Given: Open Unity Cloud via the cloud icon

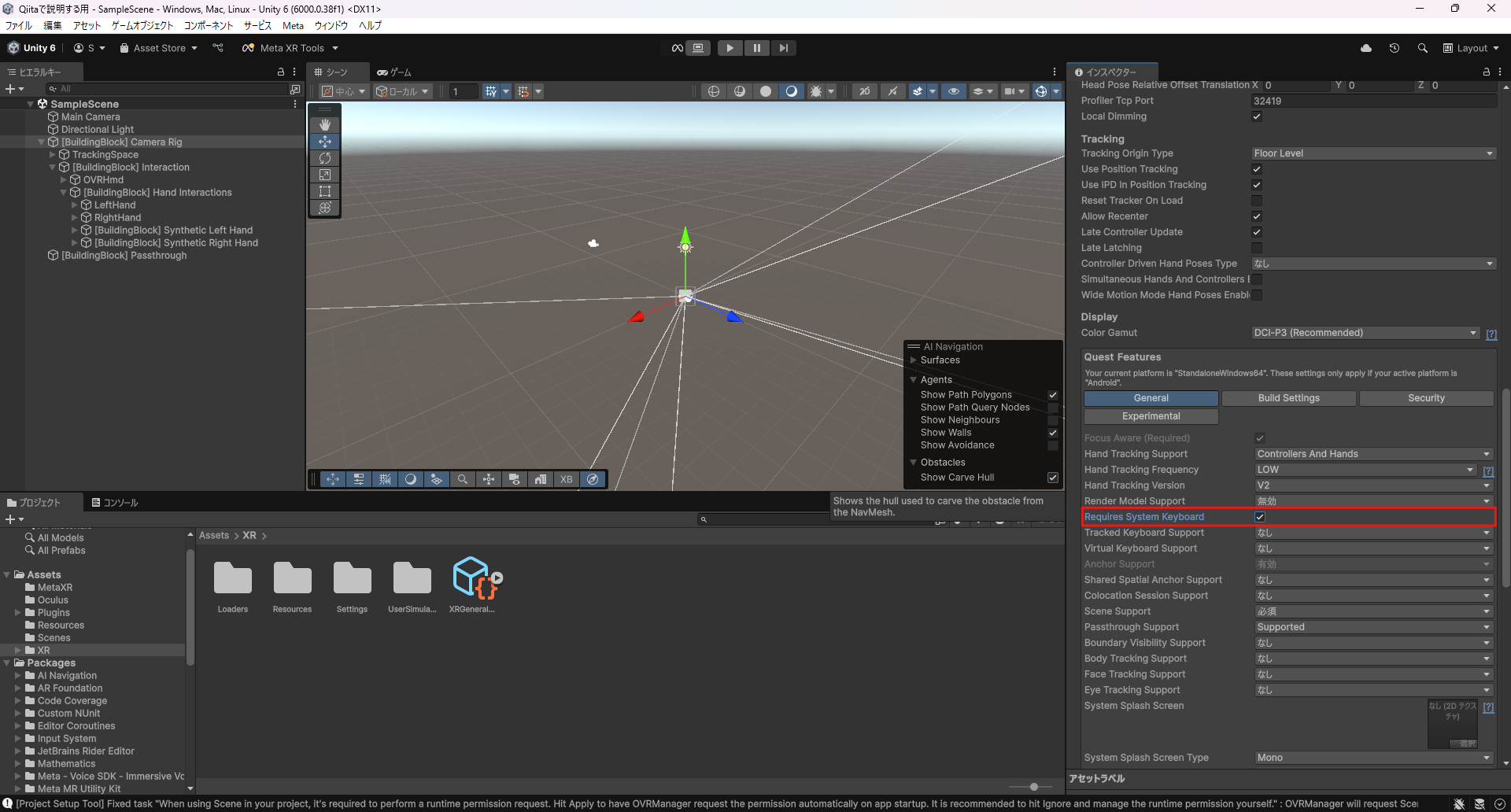Looking at the screenshot, I should point(1366,48).
